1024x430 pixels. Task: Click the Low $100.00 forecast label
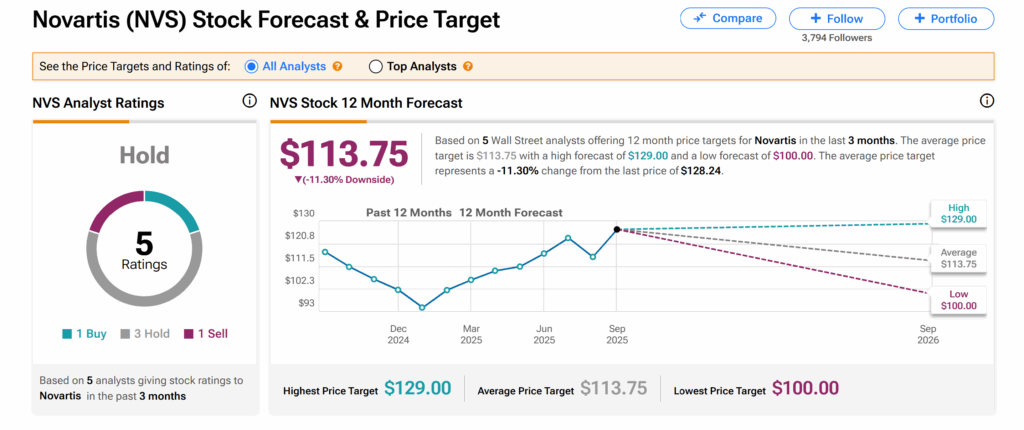pos(957,298)
